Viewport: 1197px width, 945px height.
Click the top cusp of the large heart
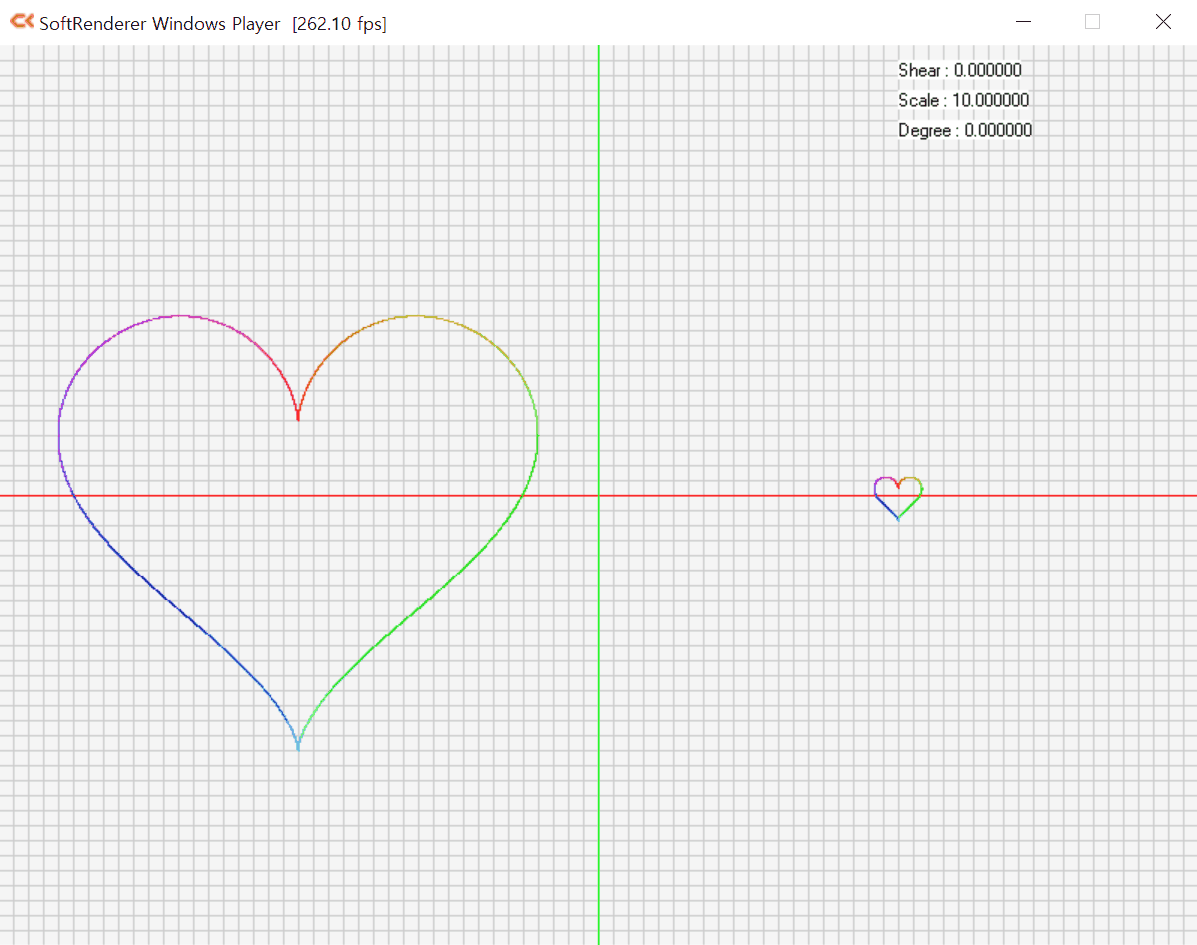click(x=298, y=417)
